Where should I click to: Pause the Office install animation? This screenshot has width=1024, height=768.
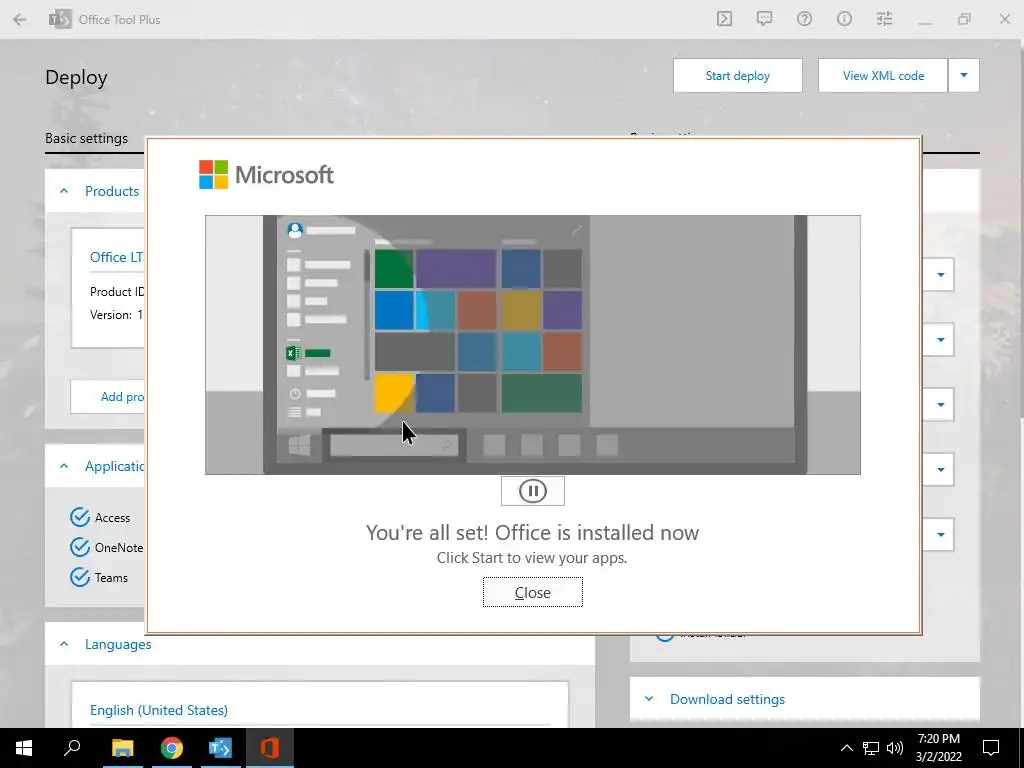pyautogui.click(x=533, y=491)
